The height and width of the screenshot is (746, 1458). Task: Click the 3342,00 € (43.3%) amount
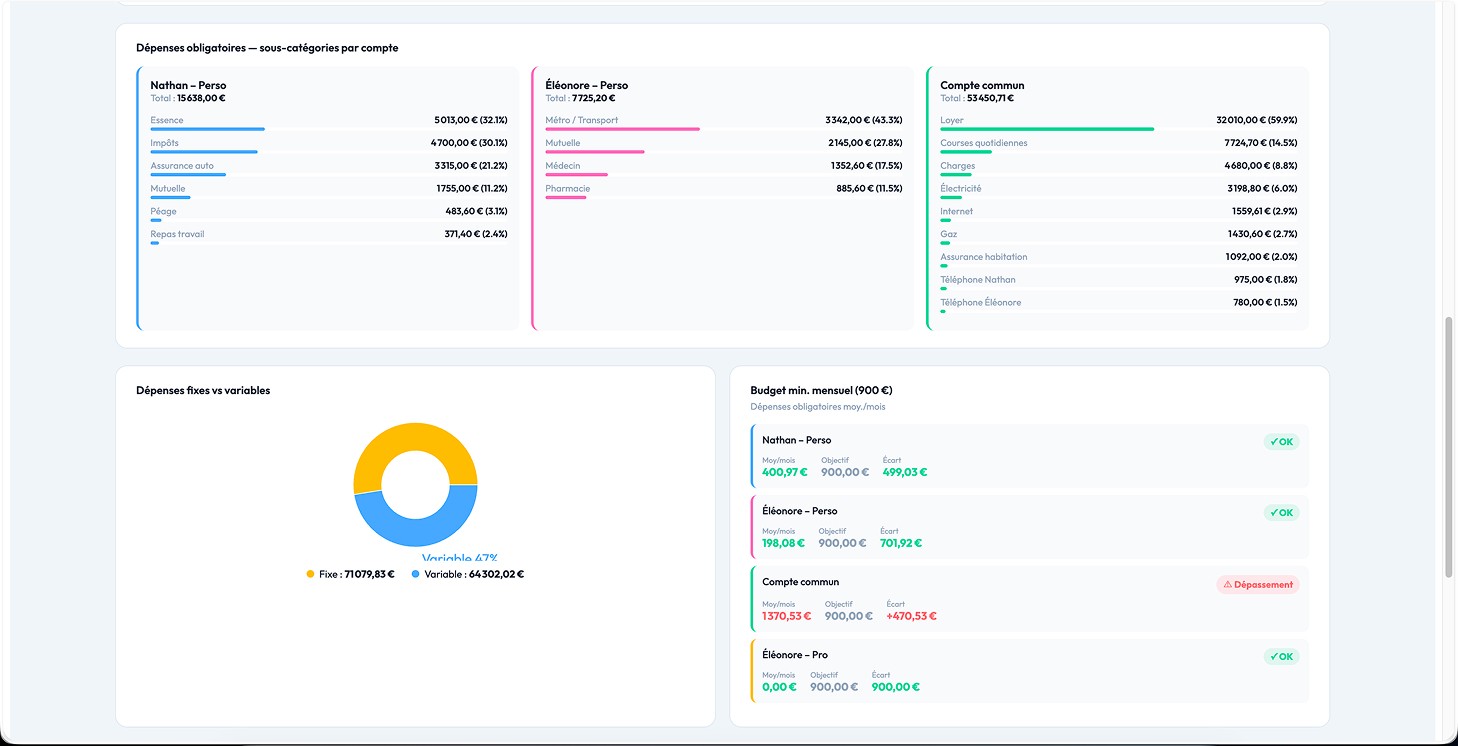[x=864, y=120]
